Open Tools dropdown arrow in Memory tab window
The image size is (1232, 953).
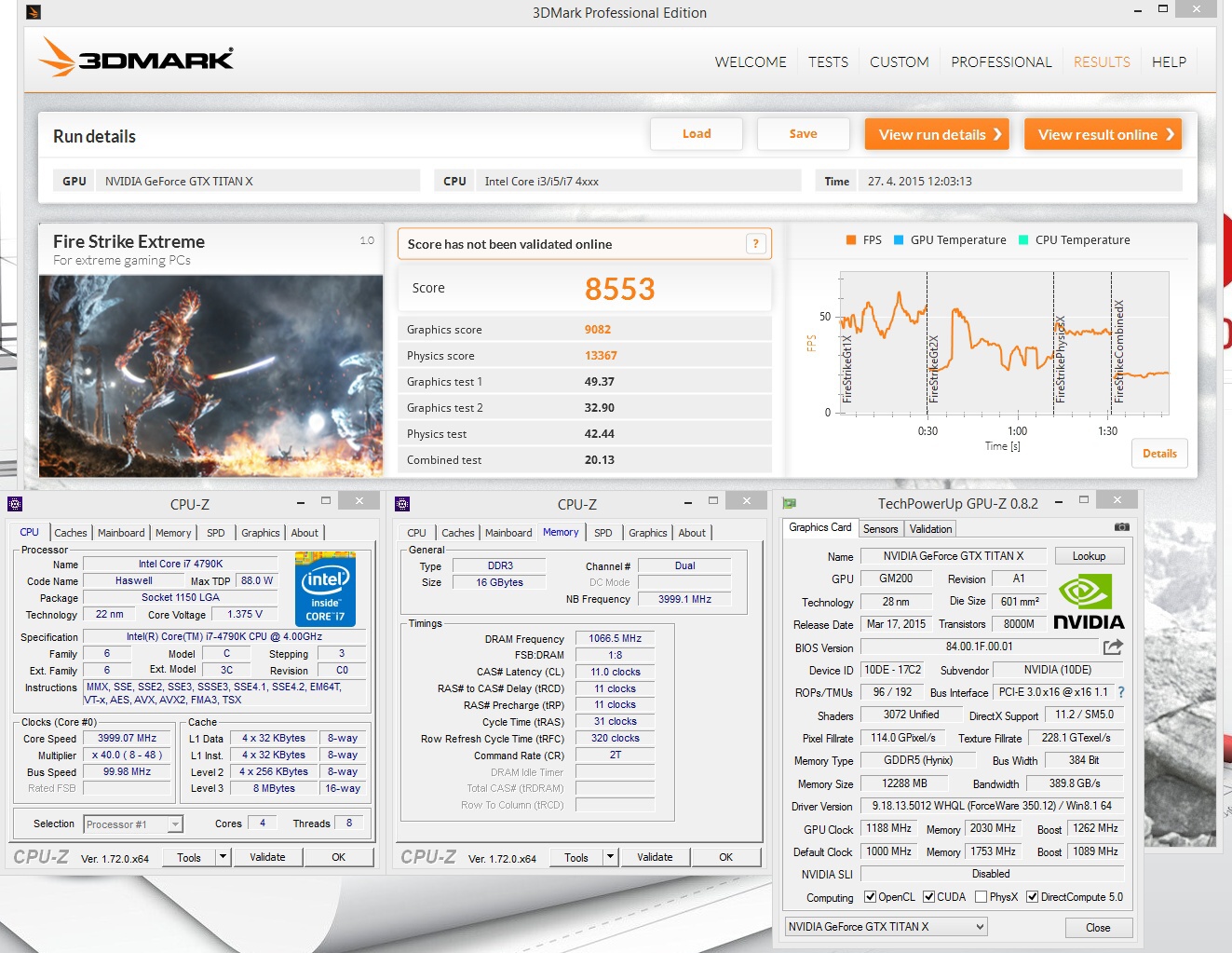(x=611, y=857)
